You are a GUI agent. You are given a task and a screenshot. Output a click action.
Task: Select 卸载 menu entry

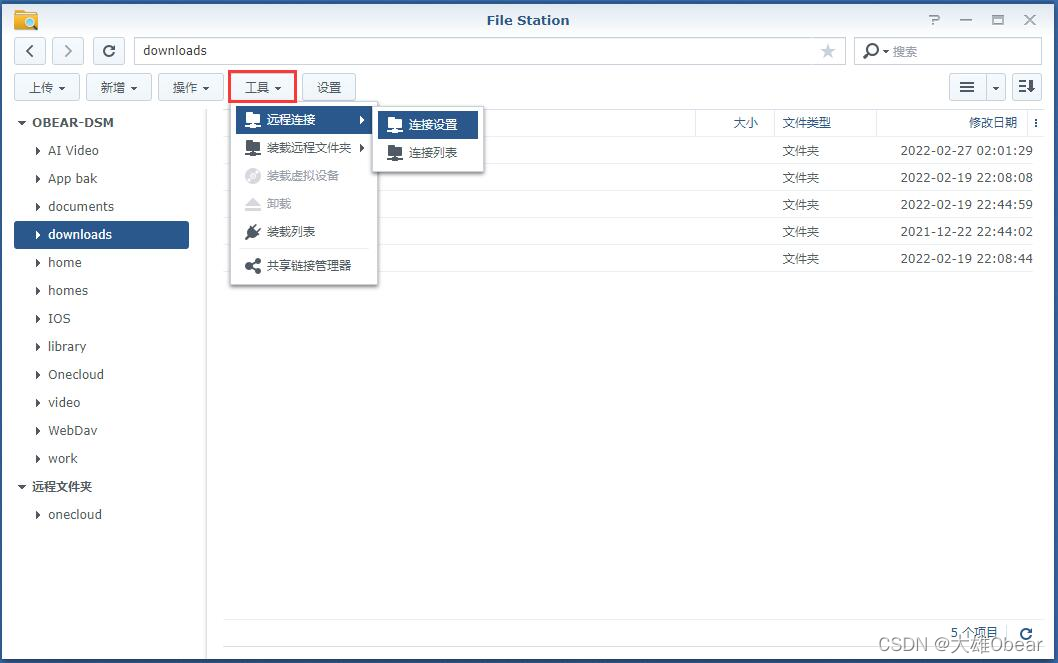(304, 204)
